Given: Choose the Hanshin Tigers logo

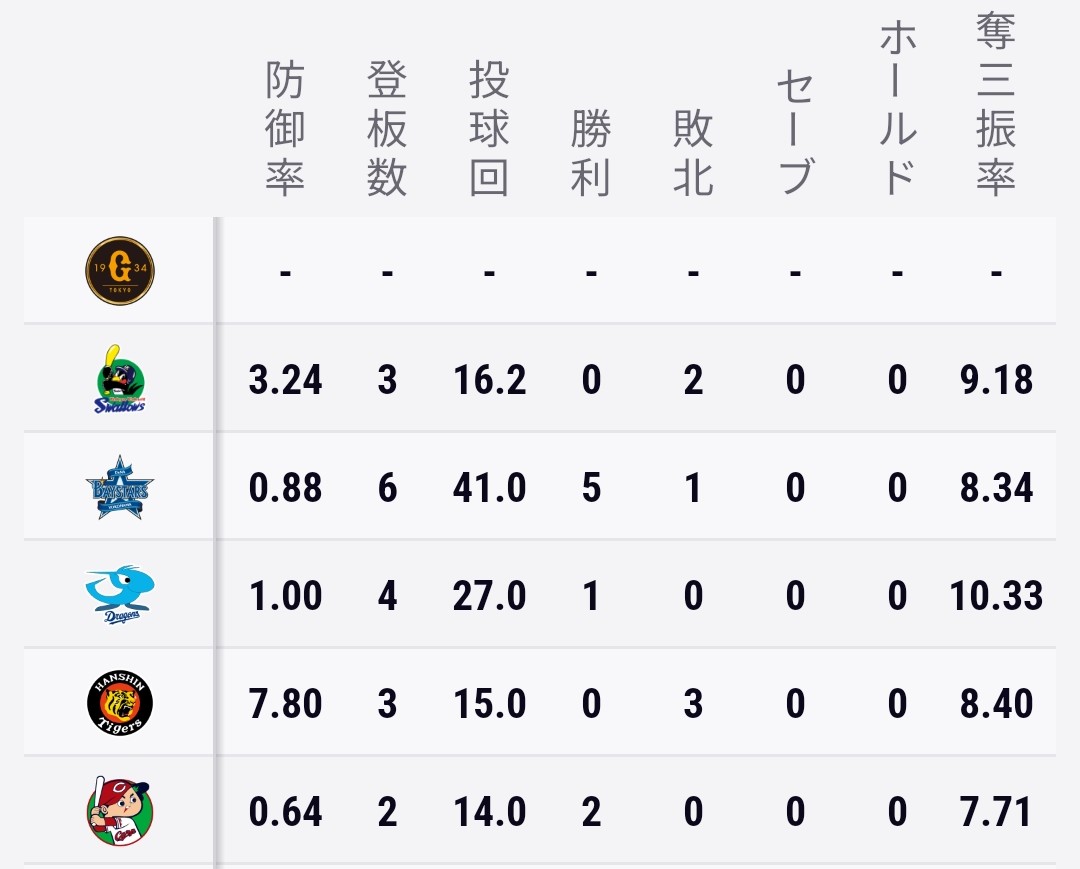Looking at the screenshot, I should pyautogui.click(x=120, y=703).
